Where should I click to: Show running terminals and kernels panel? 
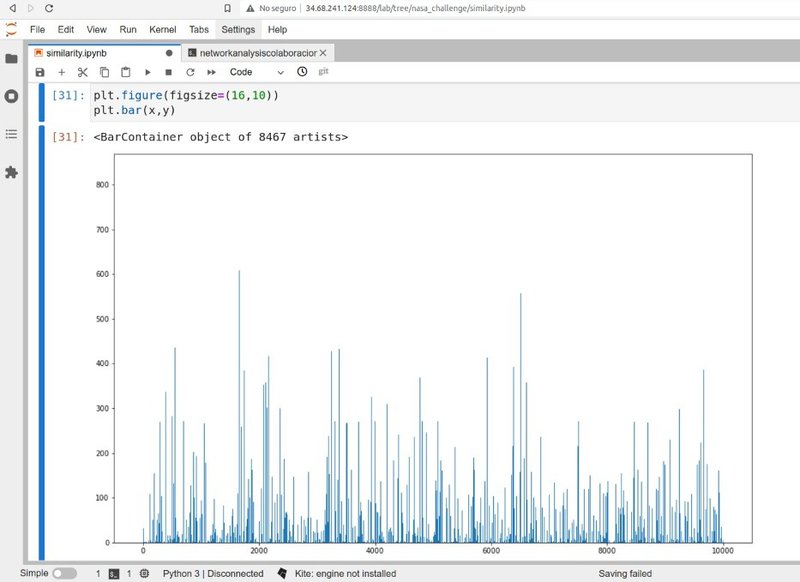point(11,96)
